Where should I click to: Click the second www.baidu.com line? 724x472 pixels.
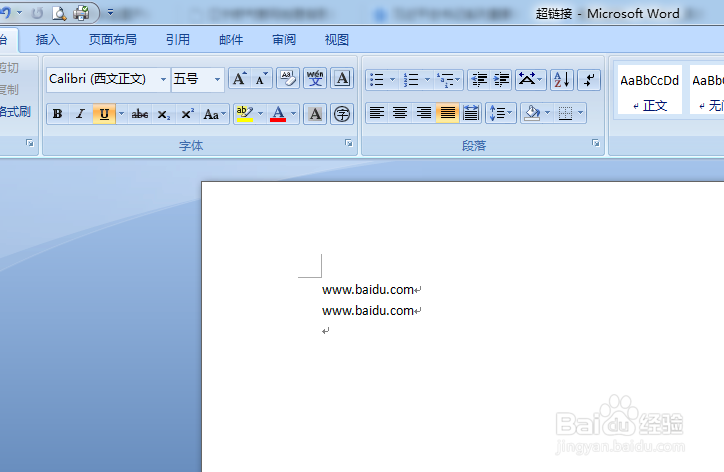(x=368, y=311)
